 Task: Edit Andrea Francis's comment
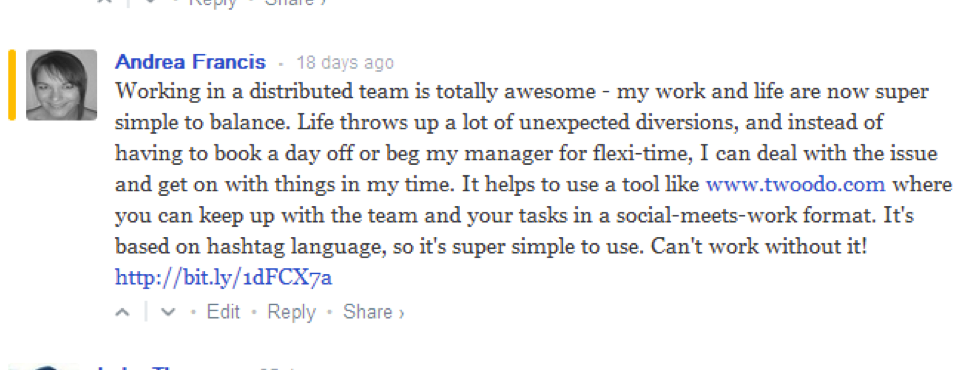coord(223,312)
